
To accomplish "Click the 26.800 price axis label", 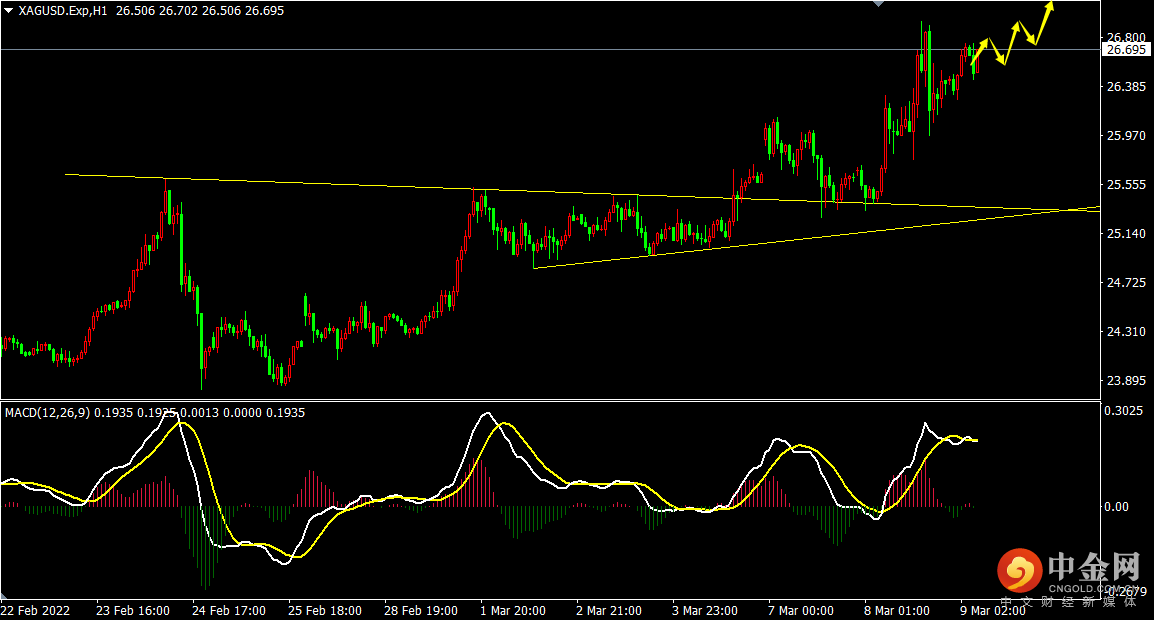I will 1126,37.
